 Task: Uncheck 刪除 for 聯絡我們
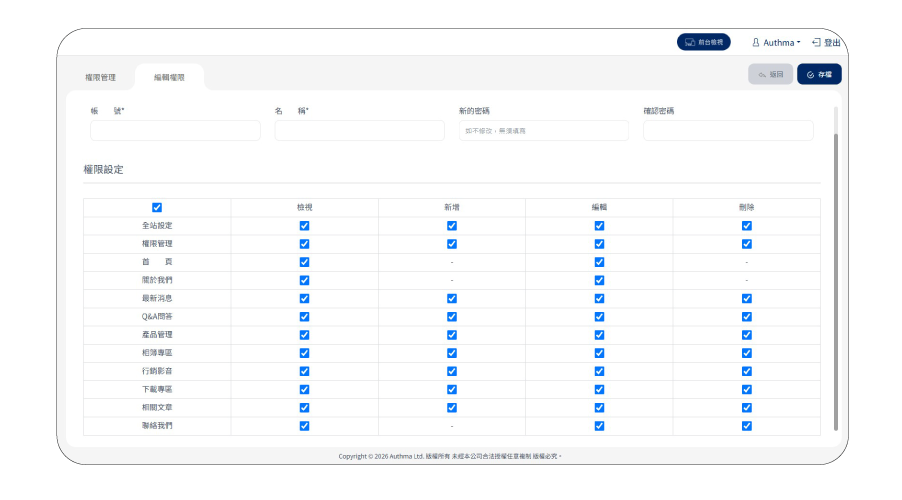coord(747,426)
